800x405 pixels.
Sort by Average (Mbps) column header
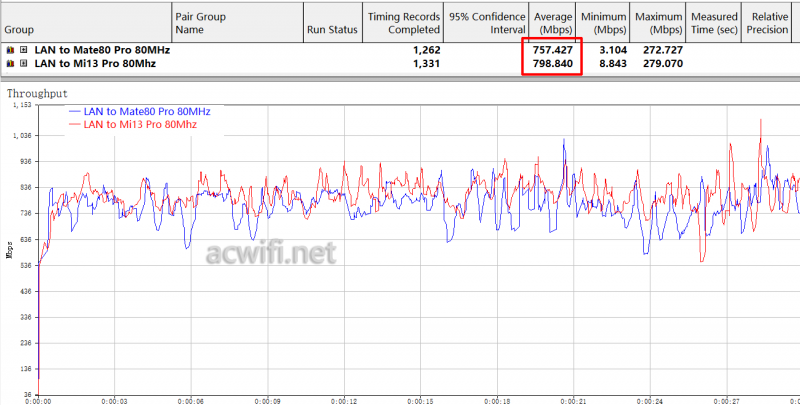[551, 23]
